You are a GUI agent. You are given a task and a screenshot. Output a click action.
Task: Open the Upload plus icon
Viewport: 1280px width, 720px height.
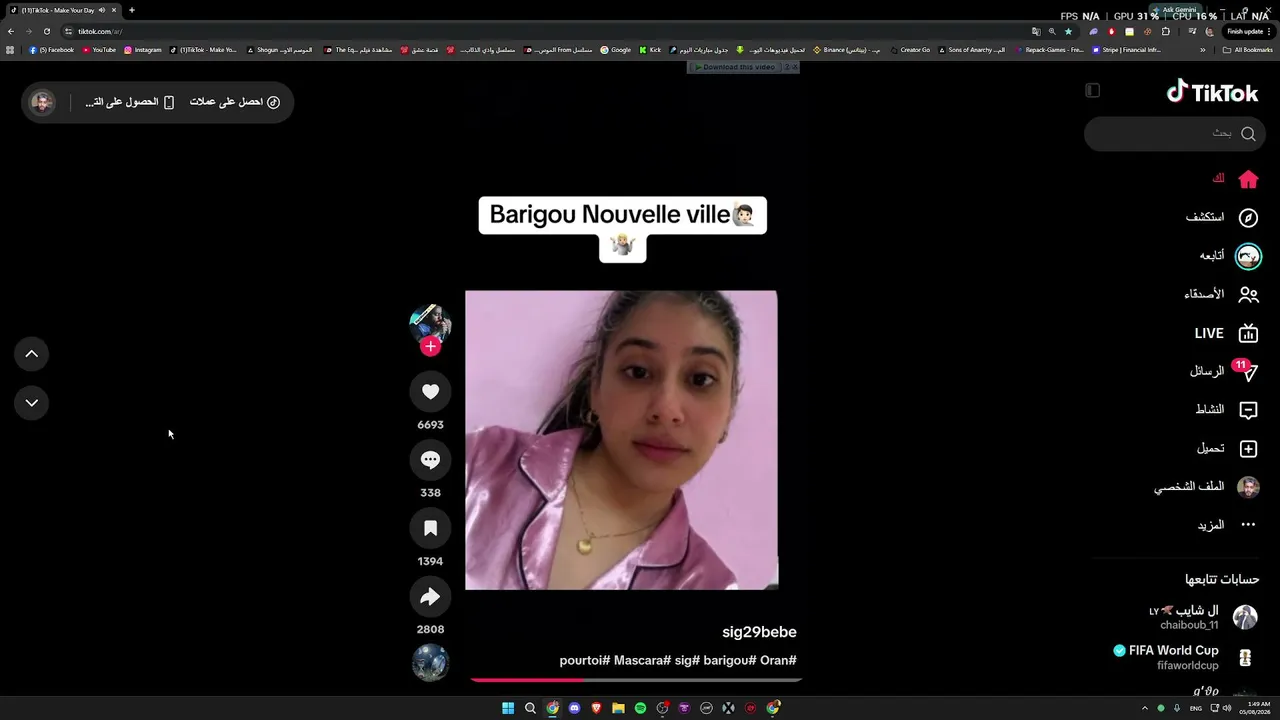(1248, 449)
